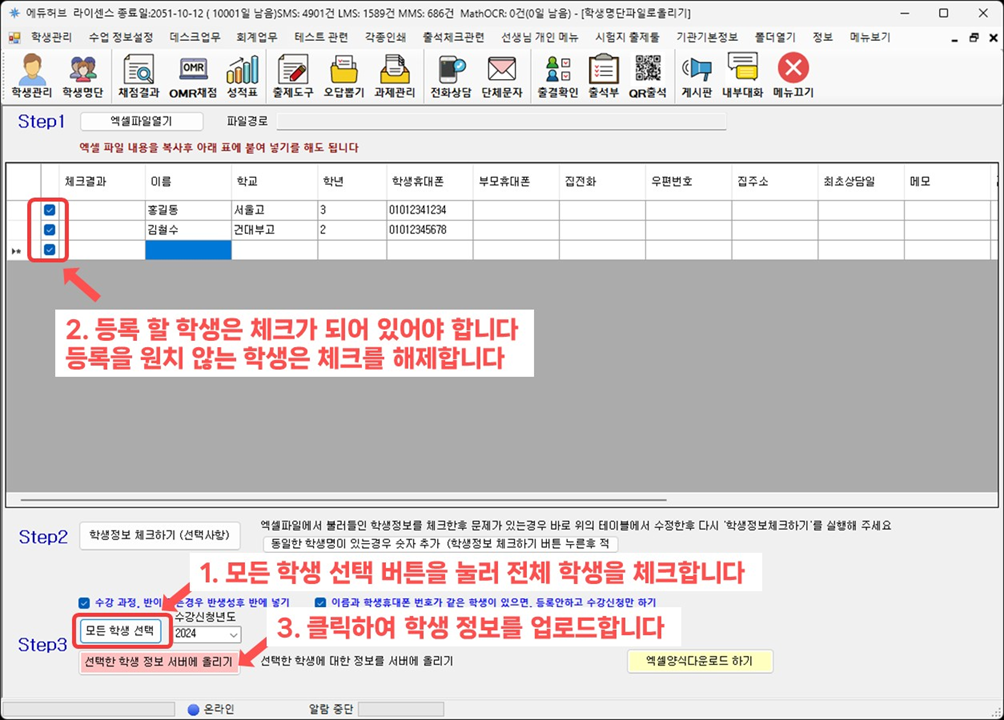The width and height of the screenshot is (1004, 720).
Task: Click the highlighted blue 이름 cell
Action: [x=188, y=250]
